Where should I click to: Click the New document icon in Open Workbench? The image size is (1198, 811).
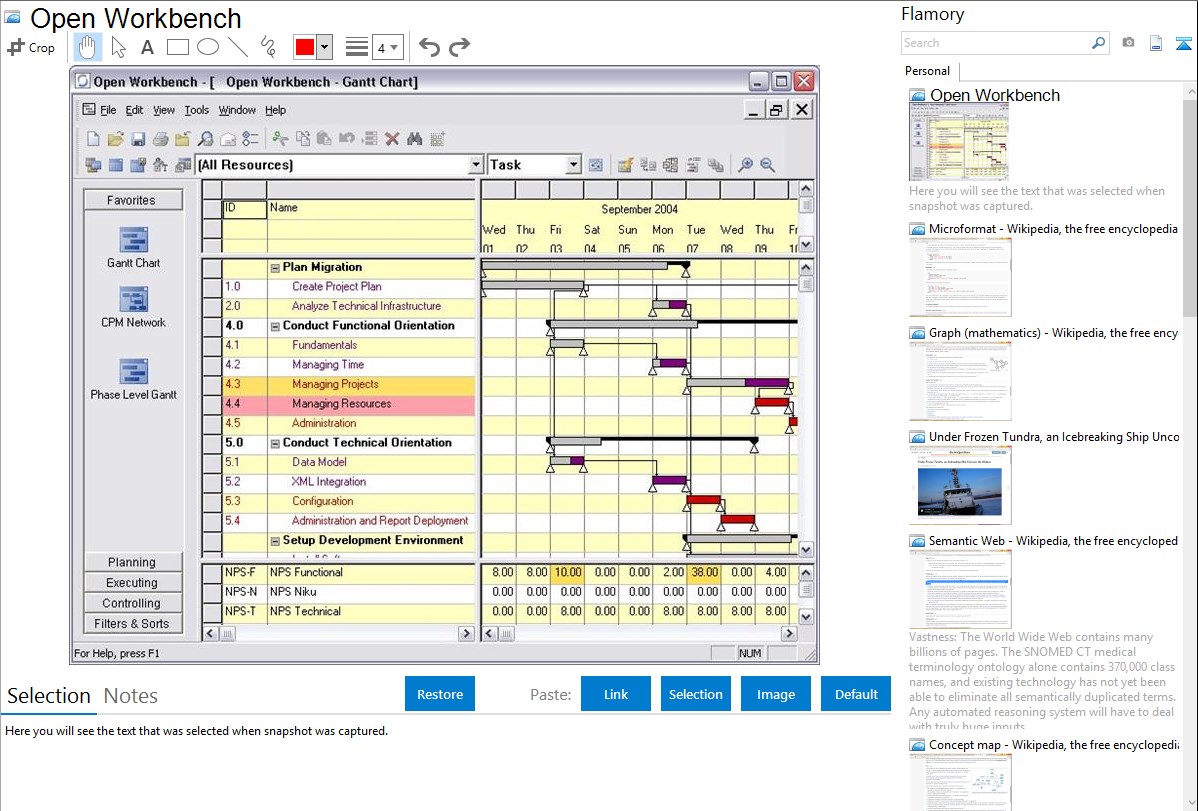click(x=93, y=138)
